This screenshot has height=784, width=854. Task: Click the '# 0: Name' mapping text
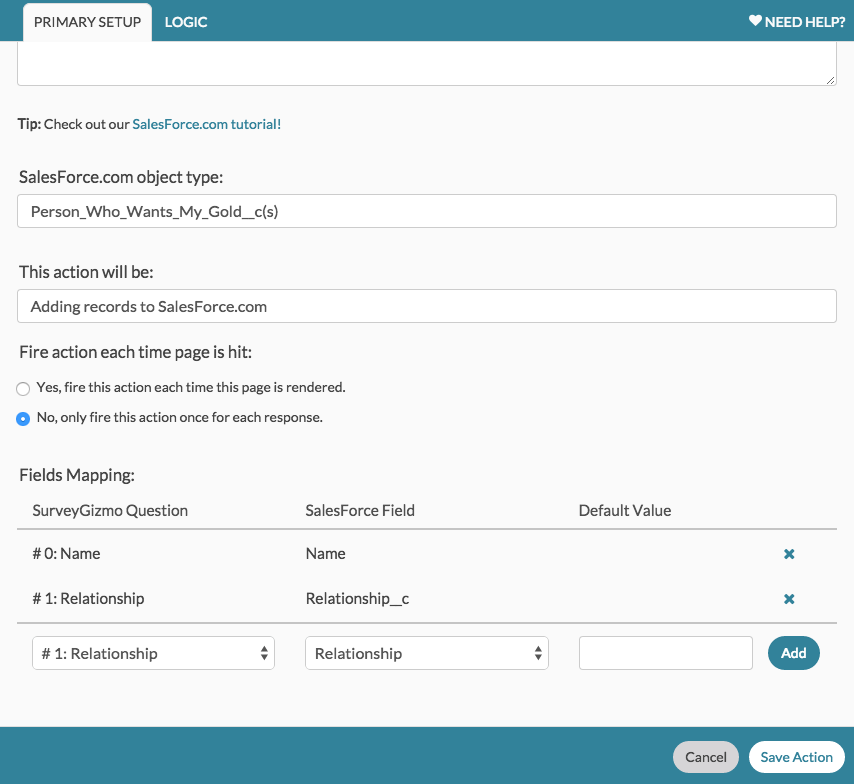66,554
